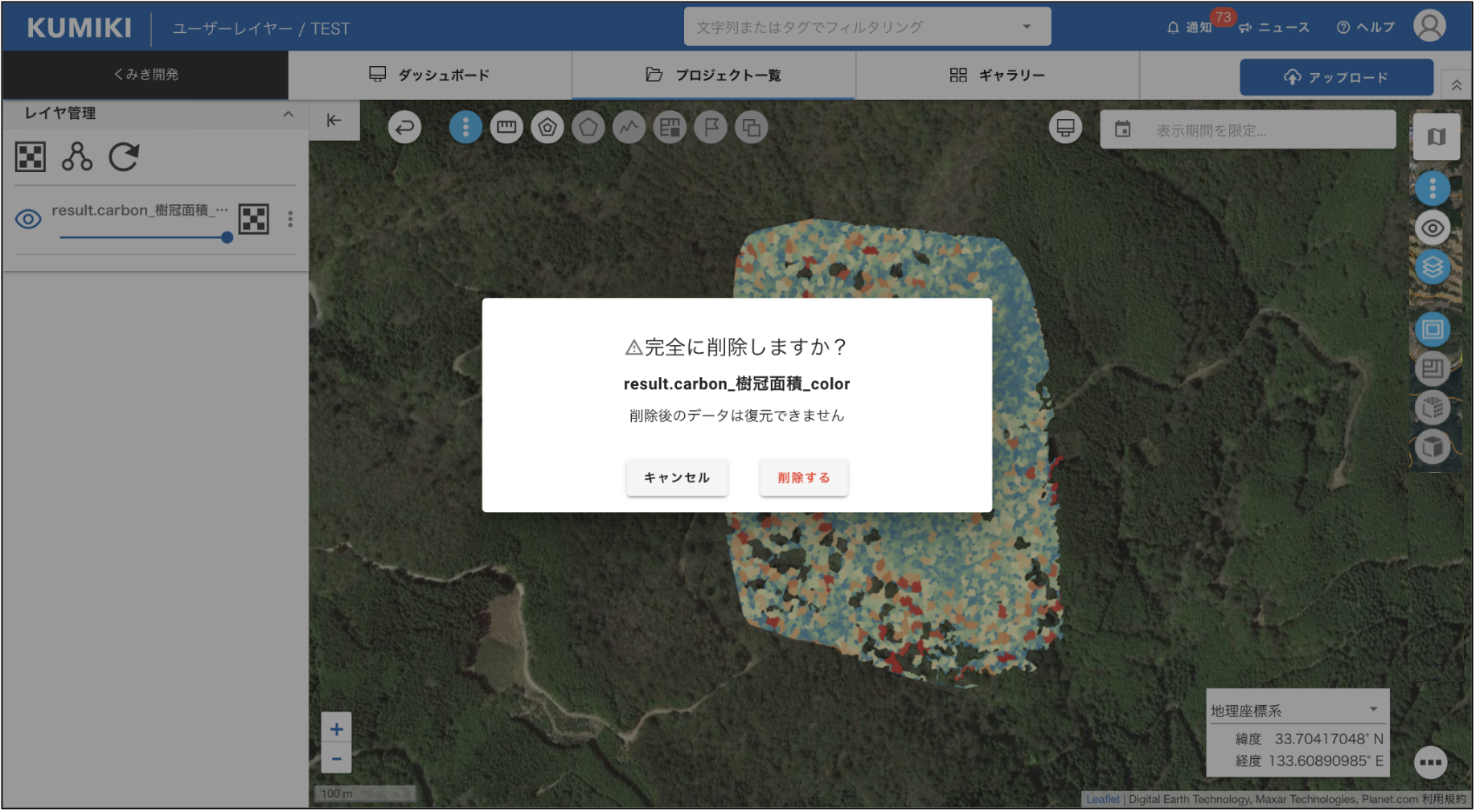Click the 3D cube view icon
Viewport: 1476px width, 812px height.
tap(1432, 447)
